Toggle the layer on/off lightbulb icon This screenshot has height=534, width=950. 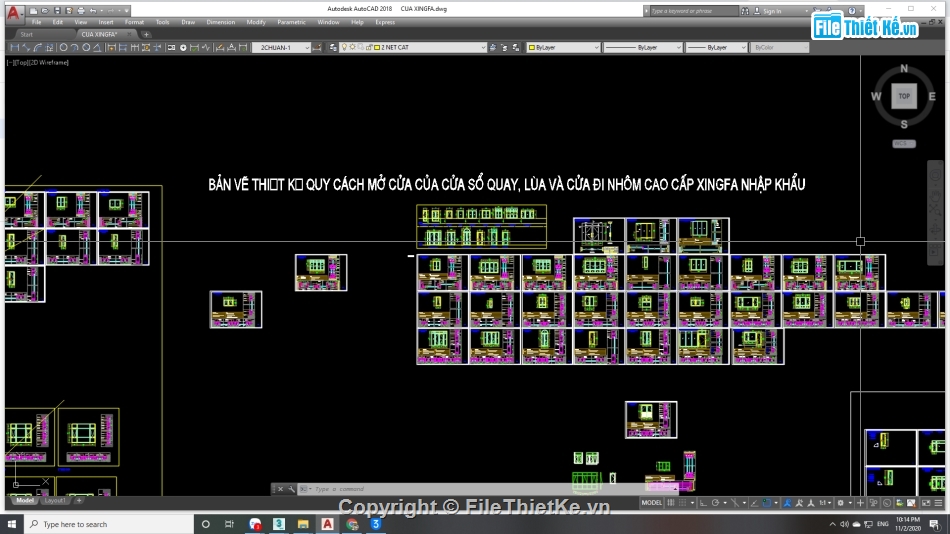click(x=344, y=47)
